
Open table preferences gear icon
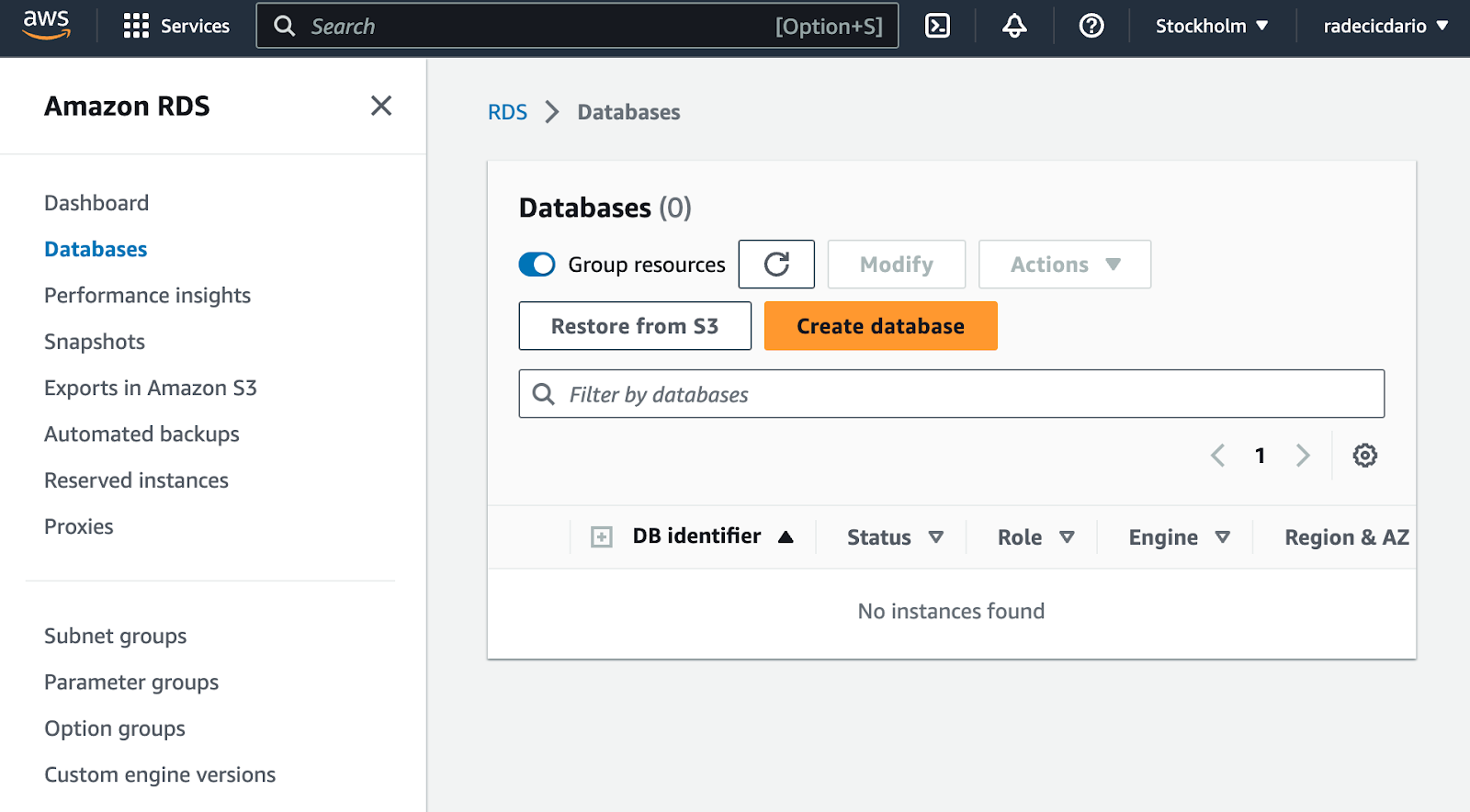[1365, 455]
